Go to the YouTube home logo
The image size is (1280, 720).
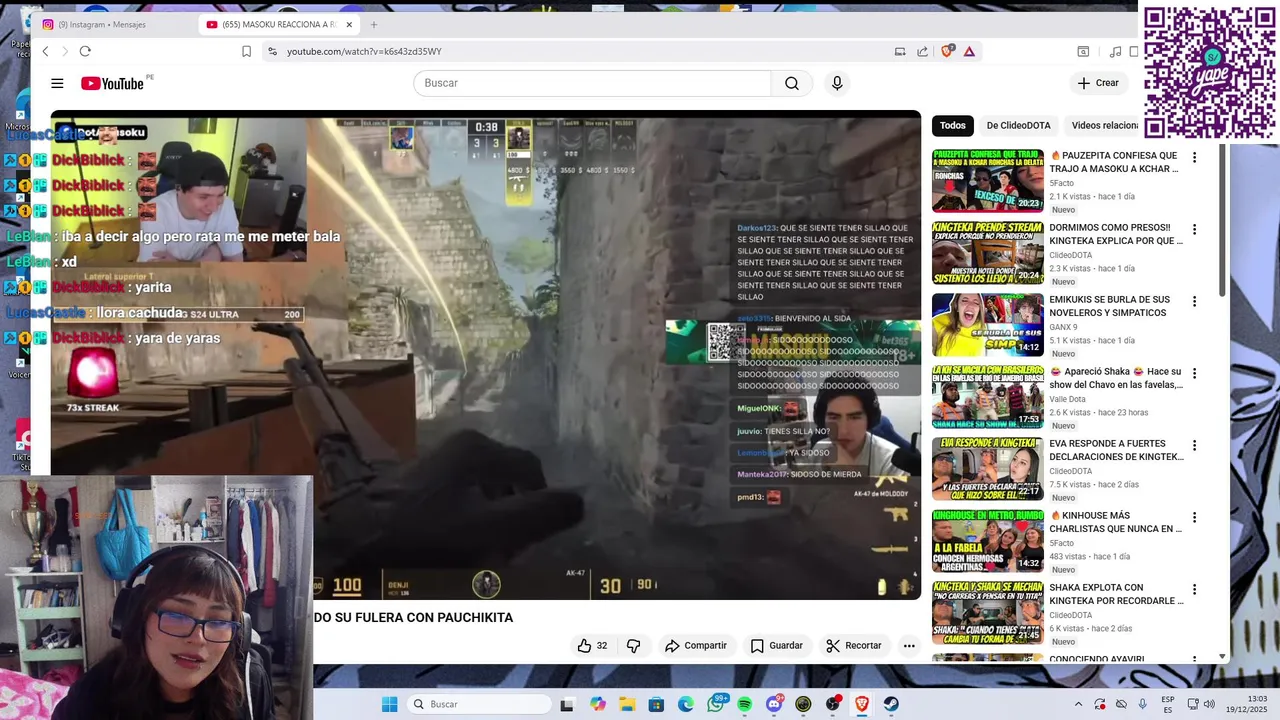click(x=113, y=83)
